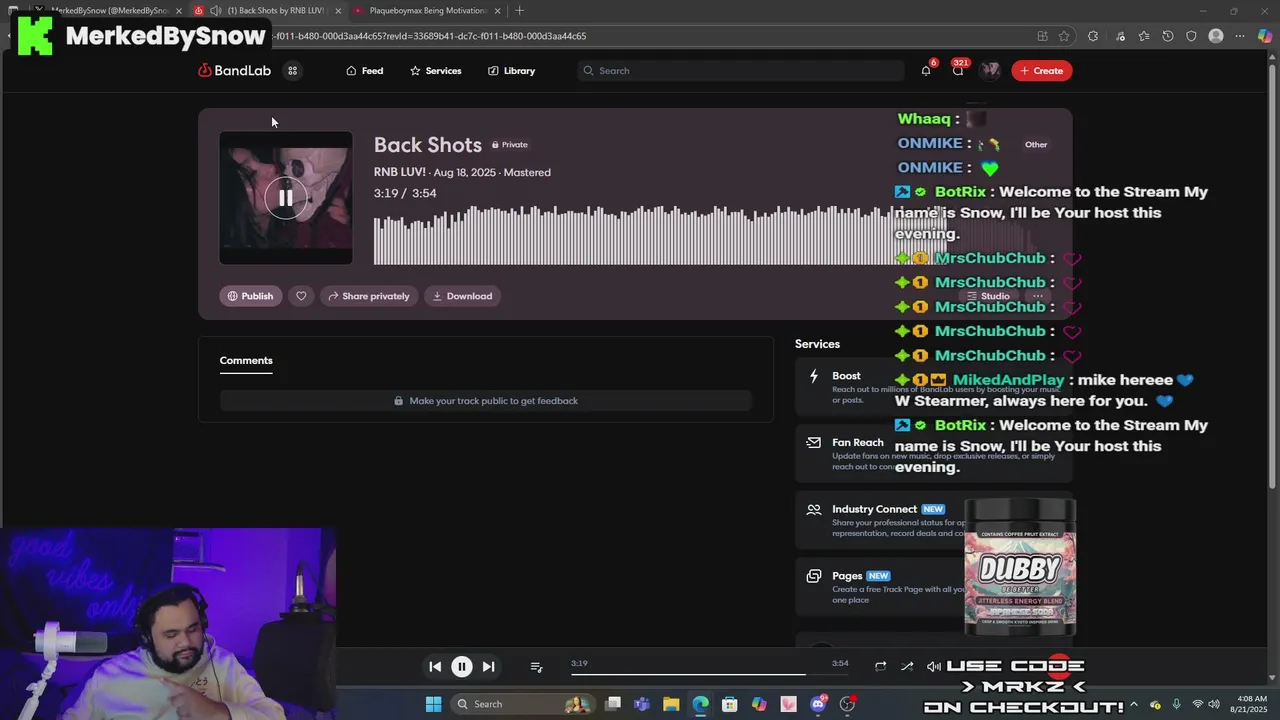Viewport: 1280px width, 720px height.
Task: Open the Copilot sidebar icon
Action: [1265, 36]
